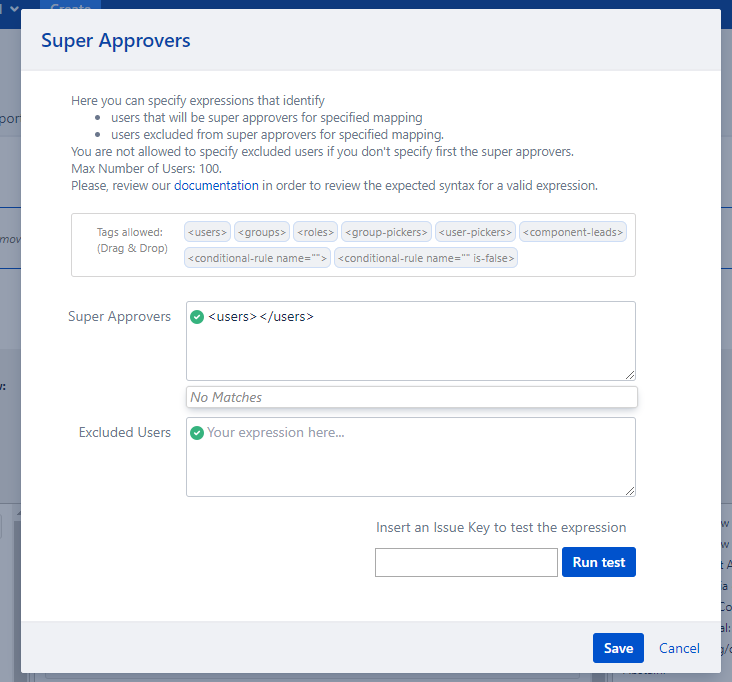The width and height of the screenshot is (732, 682).
Task: Select the <user-pickers> tag chip
Action: pos(476,232)
